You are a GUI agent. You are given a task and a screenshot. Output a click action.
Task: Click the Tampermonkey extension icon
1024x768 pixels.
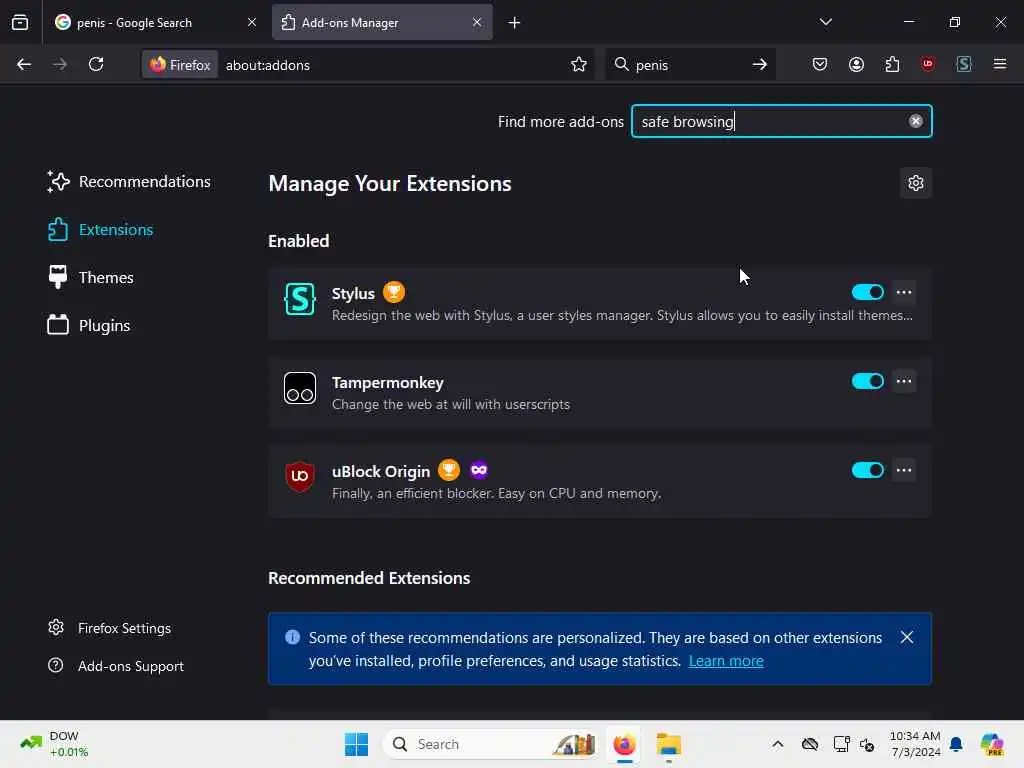pyautogui.click(x=300, y=388)
